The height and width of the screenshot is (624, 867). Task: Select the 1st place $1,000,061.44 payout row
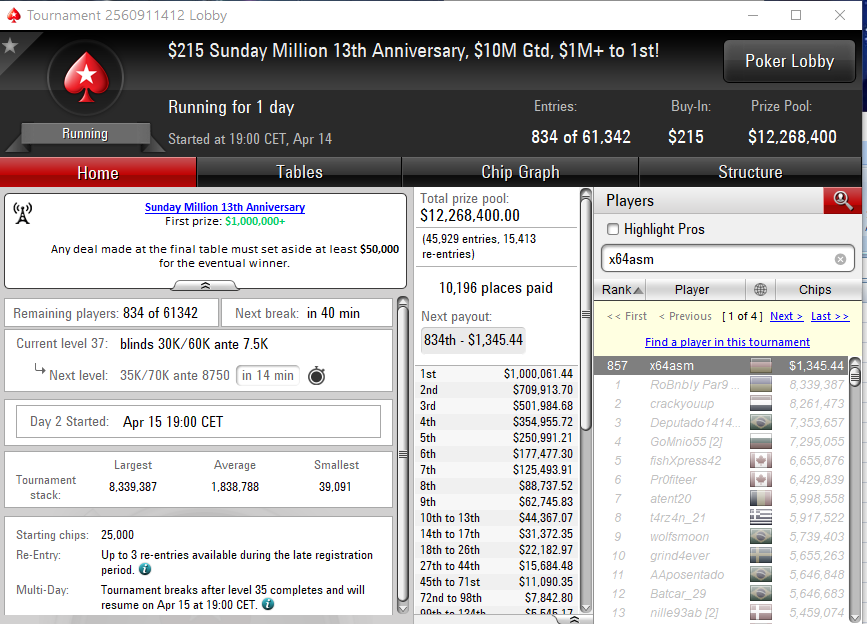point(496,374)
